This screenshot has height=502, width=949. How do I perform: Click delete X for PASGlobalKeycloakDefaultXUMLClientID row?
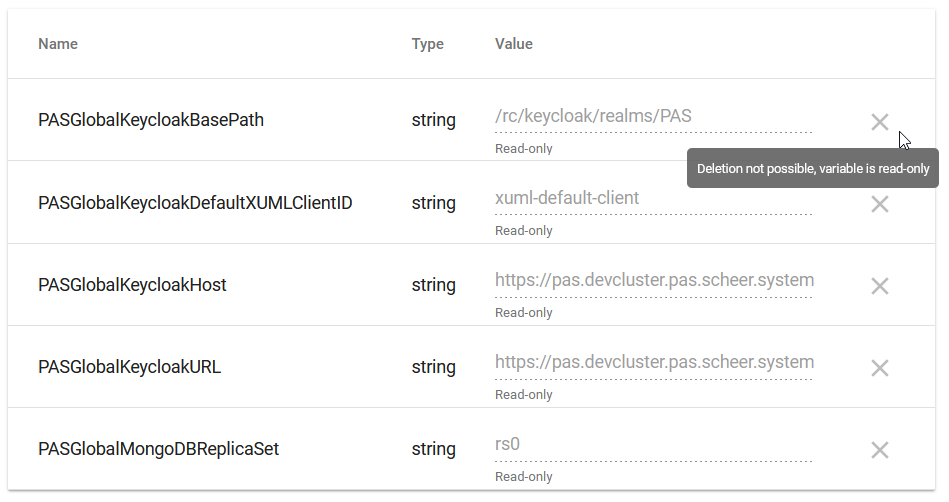[x=879, y=204]
